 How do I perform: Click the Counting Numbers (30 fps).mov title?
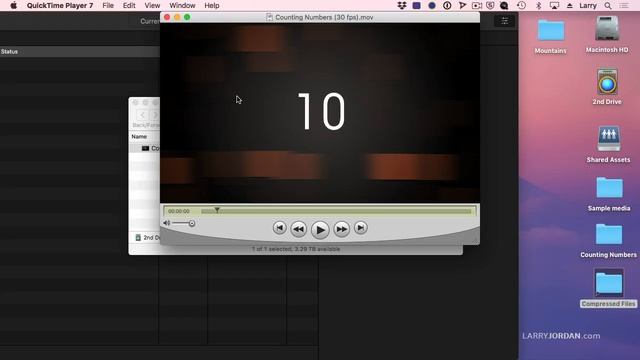(x=324, y=17)
